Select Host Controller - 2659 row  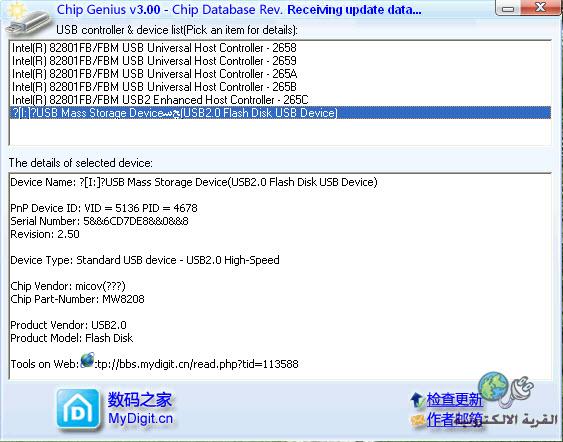(280, 61)
